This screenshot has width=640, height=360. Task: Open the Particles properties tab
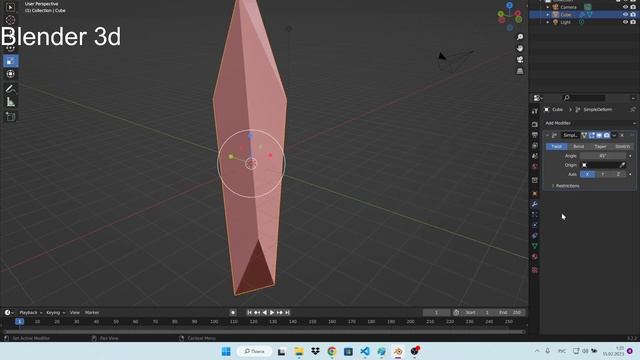pos(535,215)
